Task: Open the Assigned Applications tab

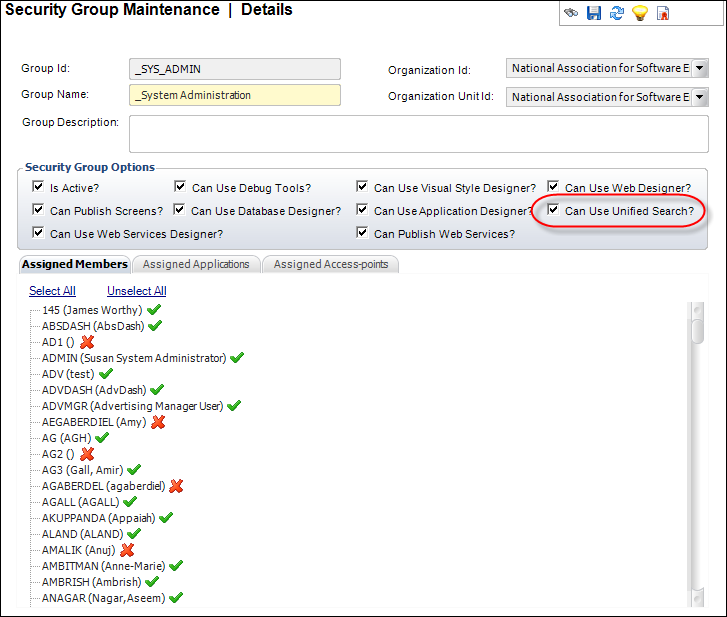Action: point(196,264)
